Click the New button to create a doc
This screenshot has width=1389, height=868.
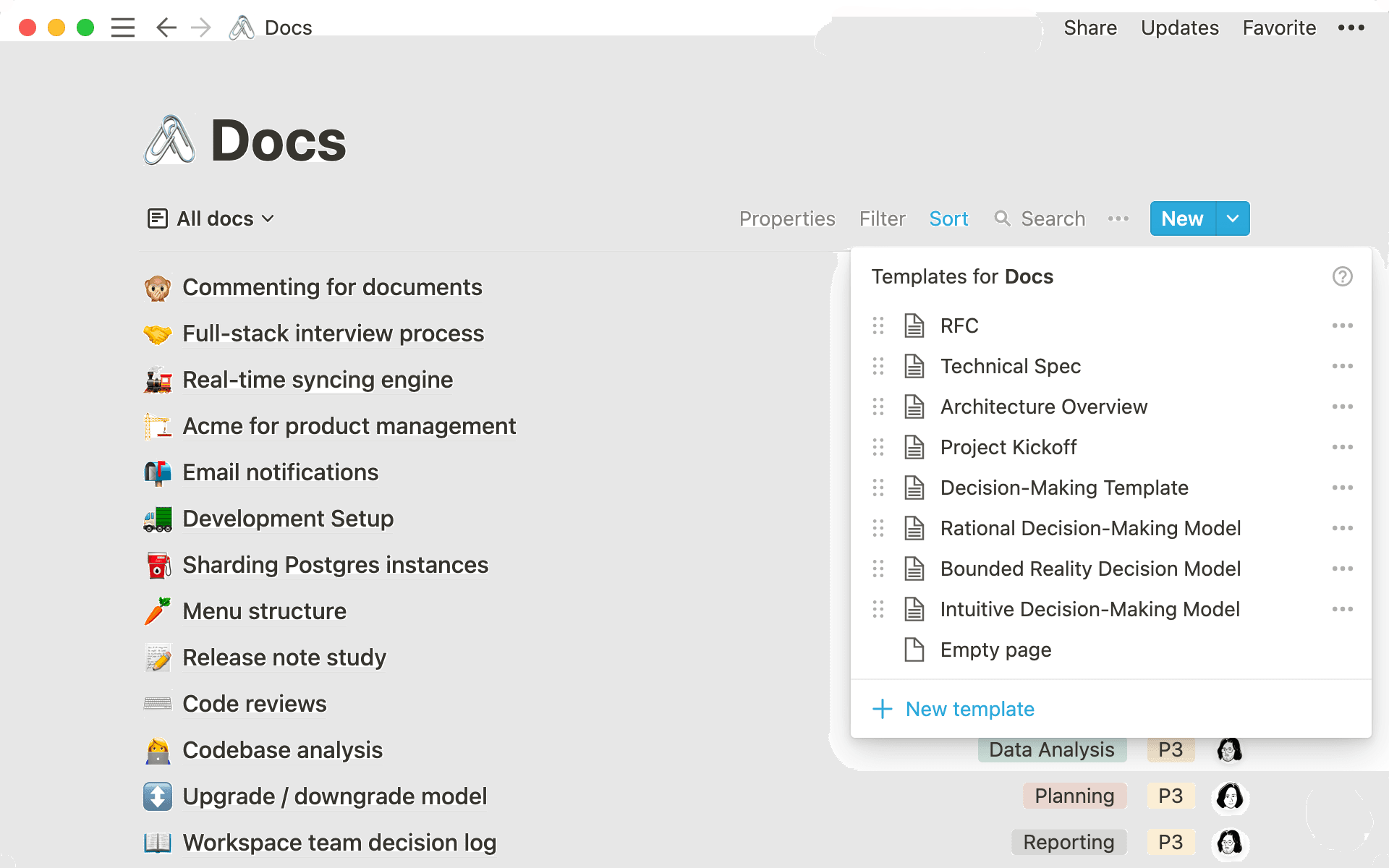1181,218
